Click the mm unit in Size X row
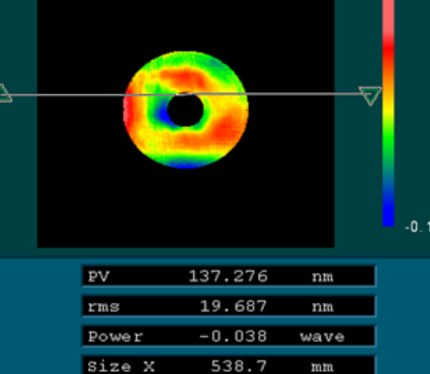 [322, 367]
